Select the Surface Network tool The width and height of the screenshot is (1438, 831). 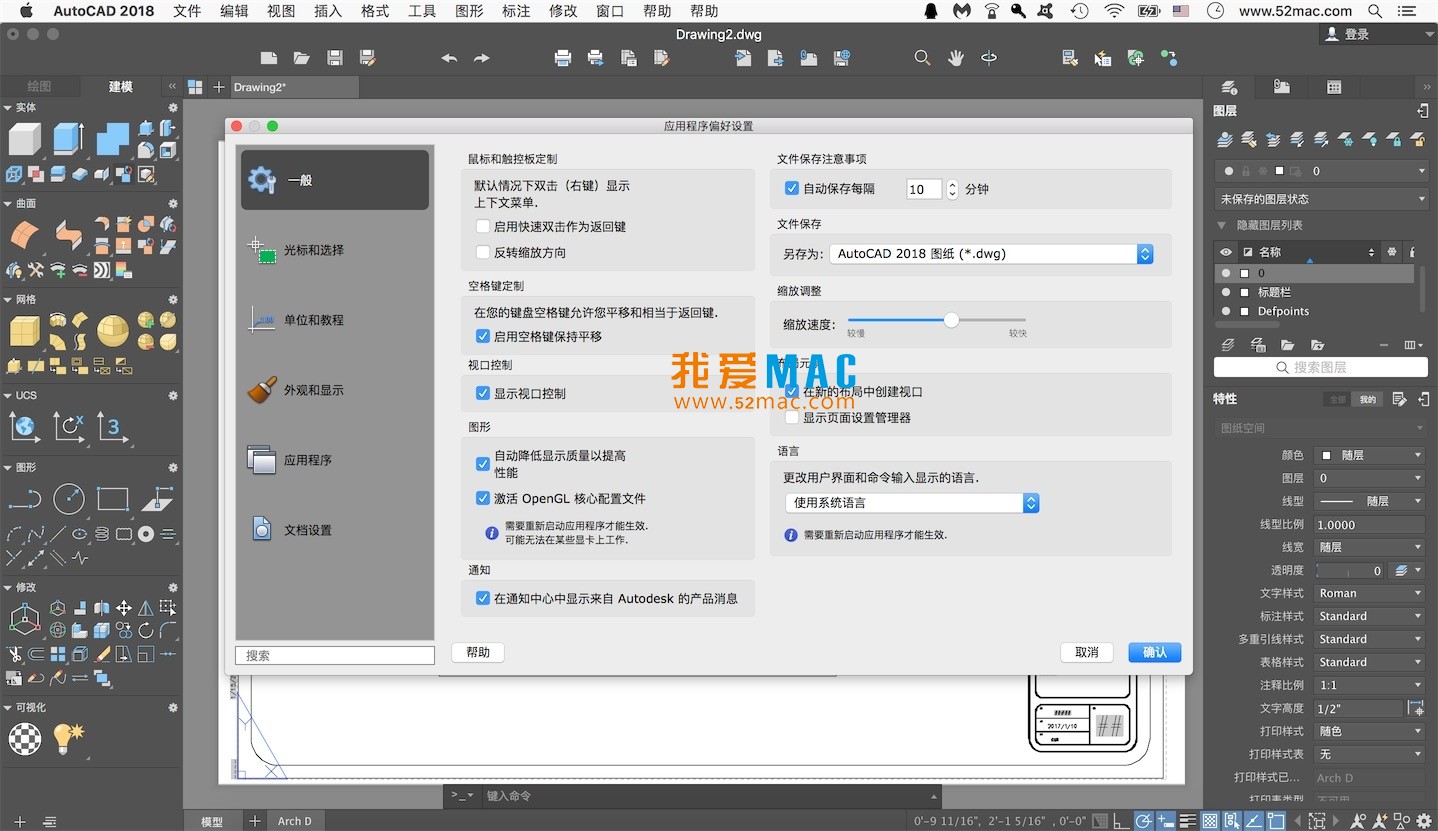tap(25, 235)
